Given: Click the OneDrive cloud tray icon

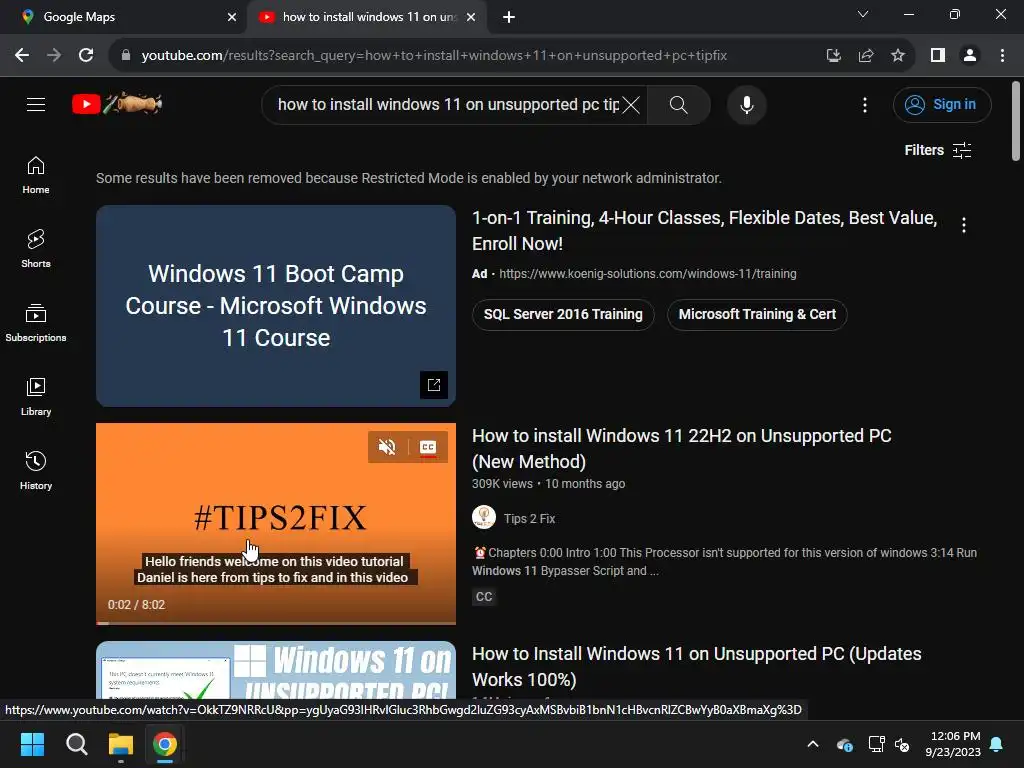Looking at the screenshot, I should pyautogui.click(x=844, y=744).
